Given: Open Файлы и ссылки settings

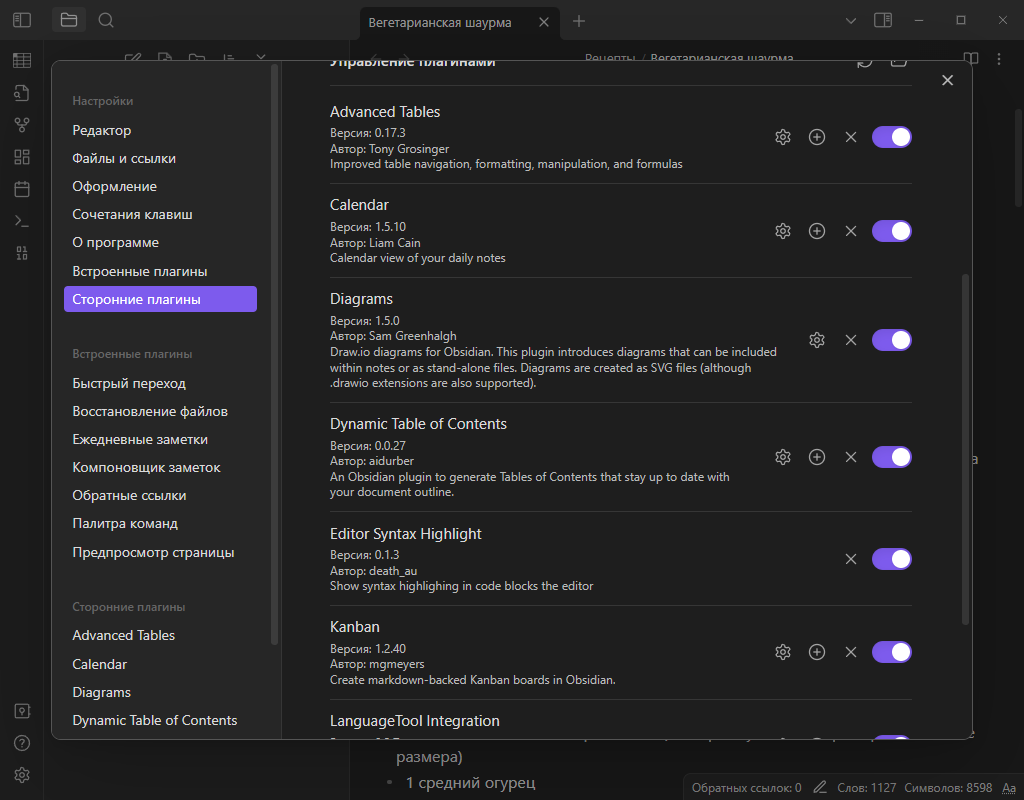Looking at the screenshot, I should point(160,158).
